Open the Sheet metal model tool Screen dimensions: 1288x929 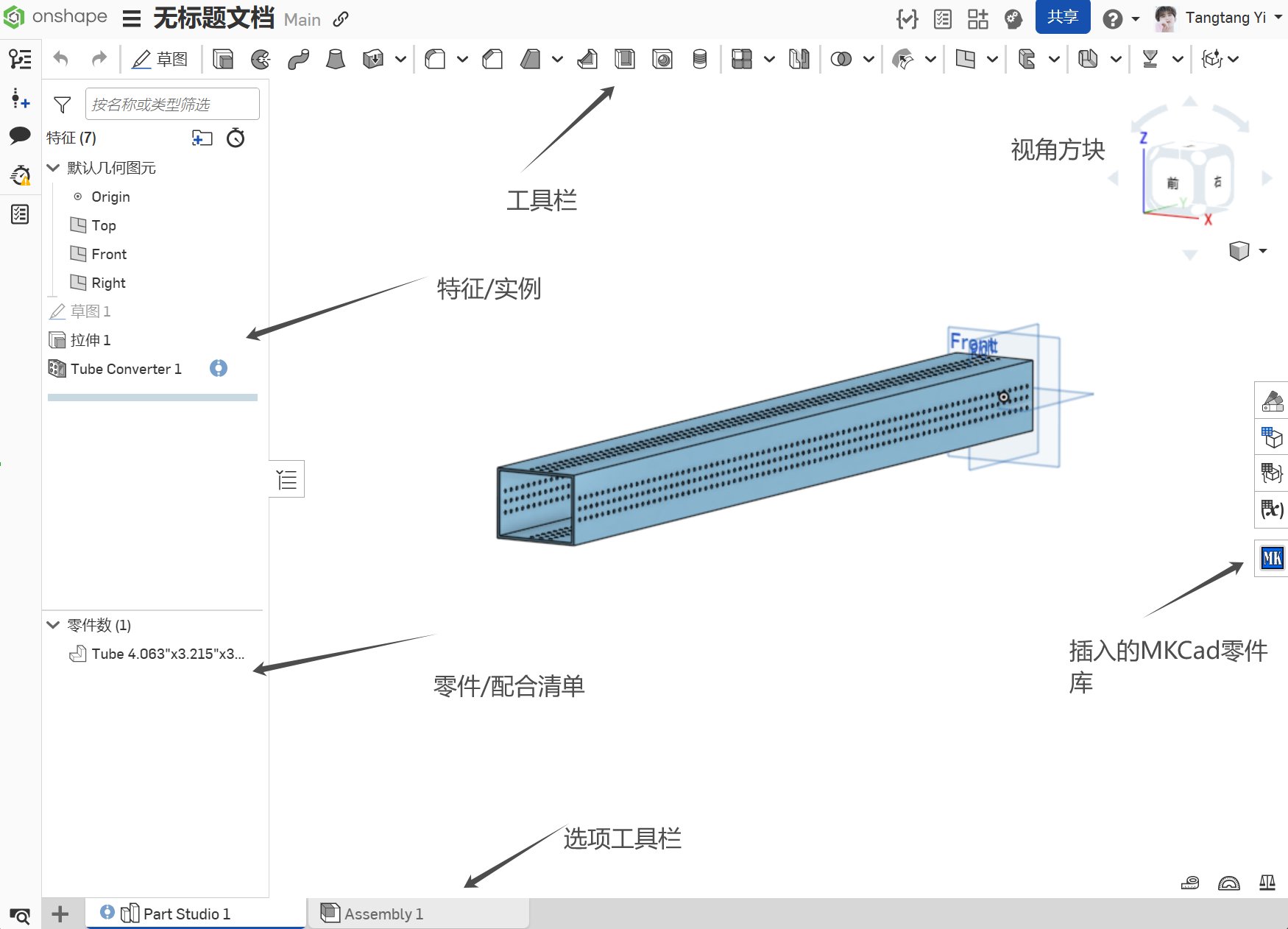(x=1027, y=59)
